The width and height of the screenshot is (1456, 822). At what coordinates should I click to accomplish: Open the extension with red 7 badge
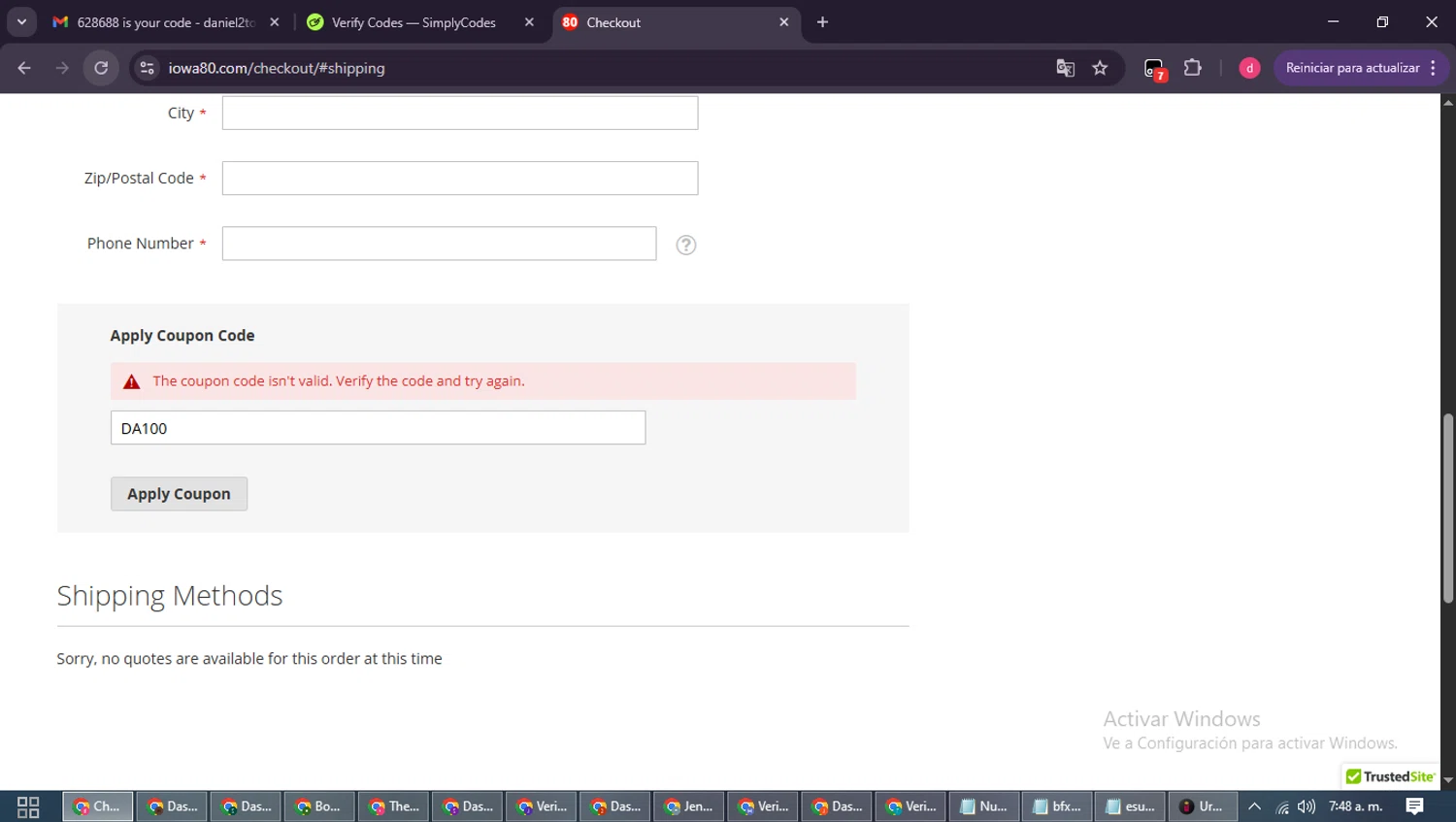point(1154,69)
